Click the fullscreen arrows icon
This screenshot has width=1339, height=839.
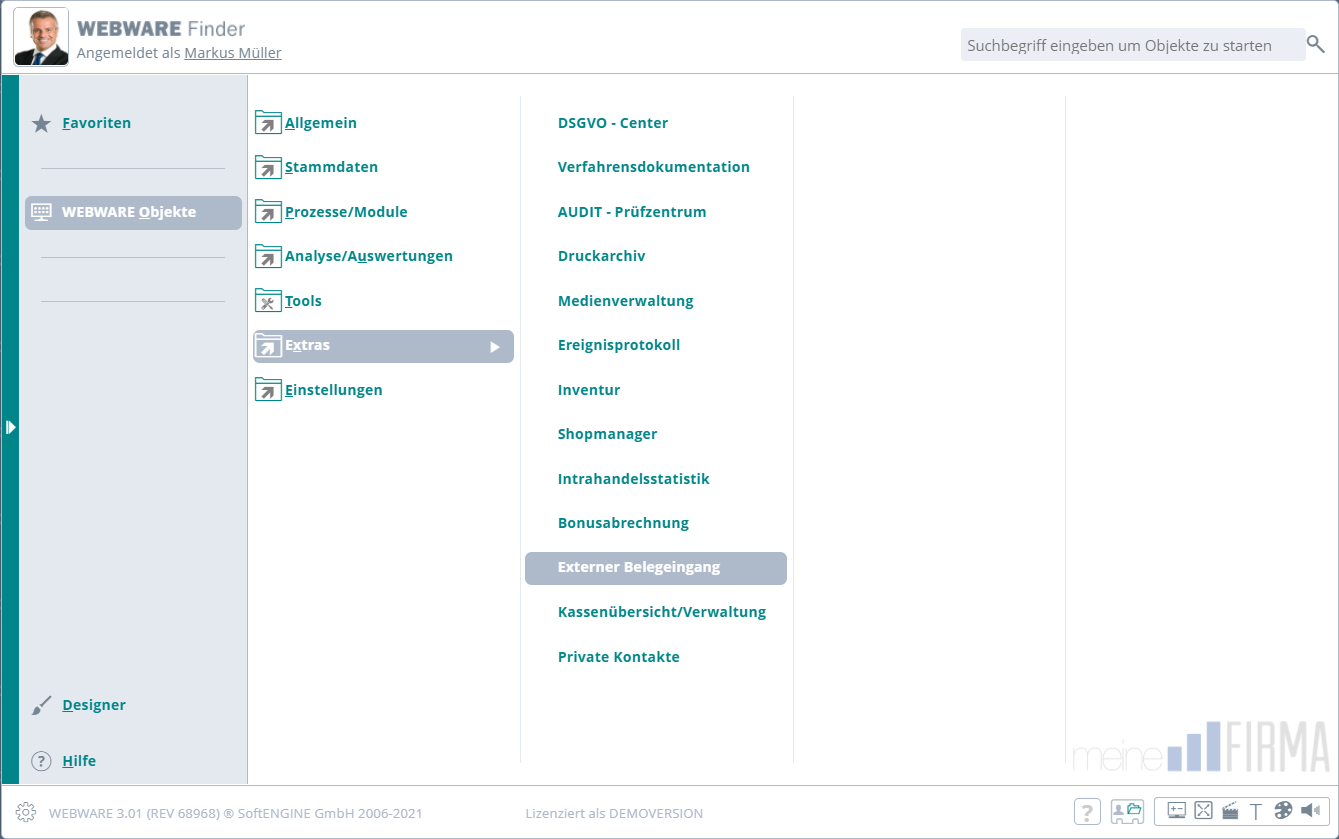coord(1203,811)
